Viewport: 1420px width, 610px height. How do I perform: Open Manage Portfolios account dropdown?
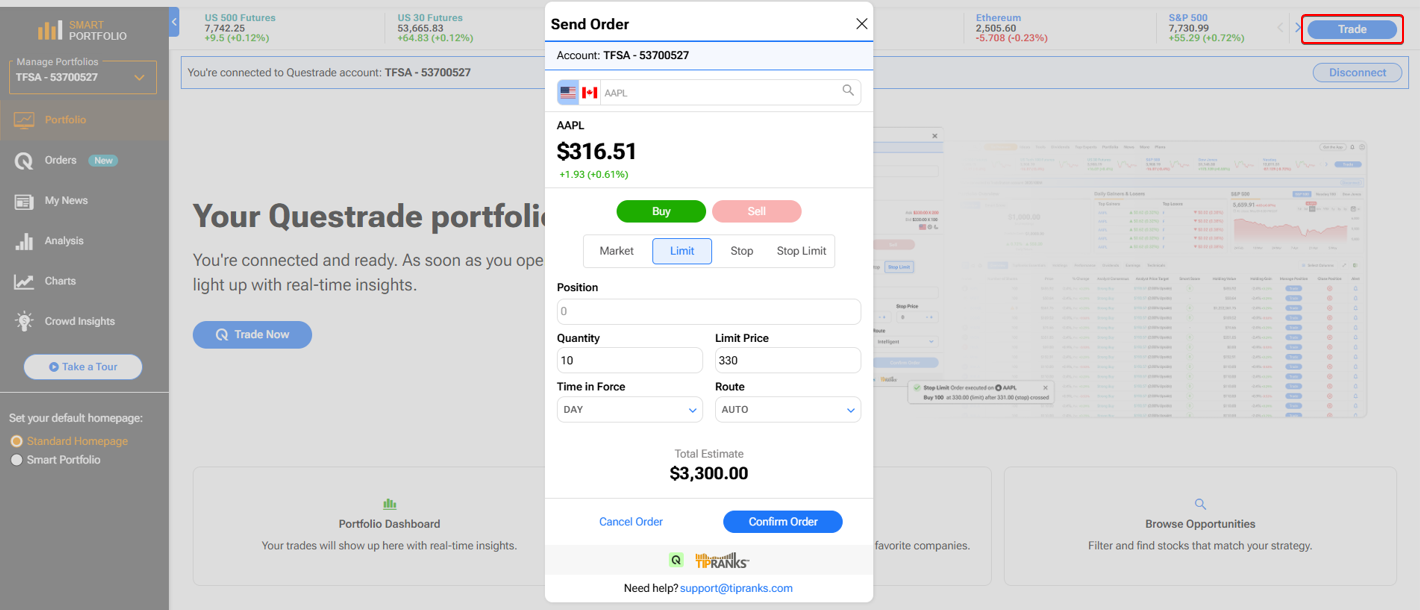[x=83, y=77]
